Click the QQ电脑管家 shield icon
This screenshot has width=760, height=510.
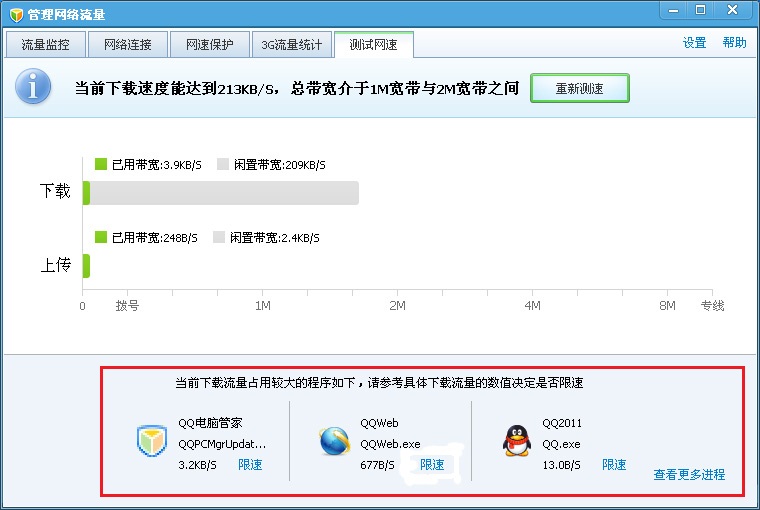point(151,440)
